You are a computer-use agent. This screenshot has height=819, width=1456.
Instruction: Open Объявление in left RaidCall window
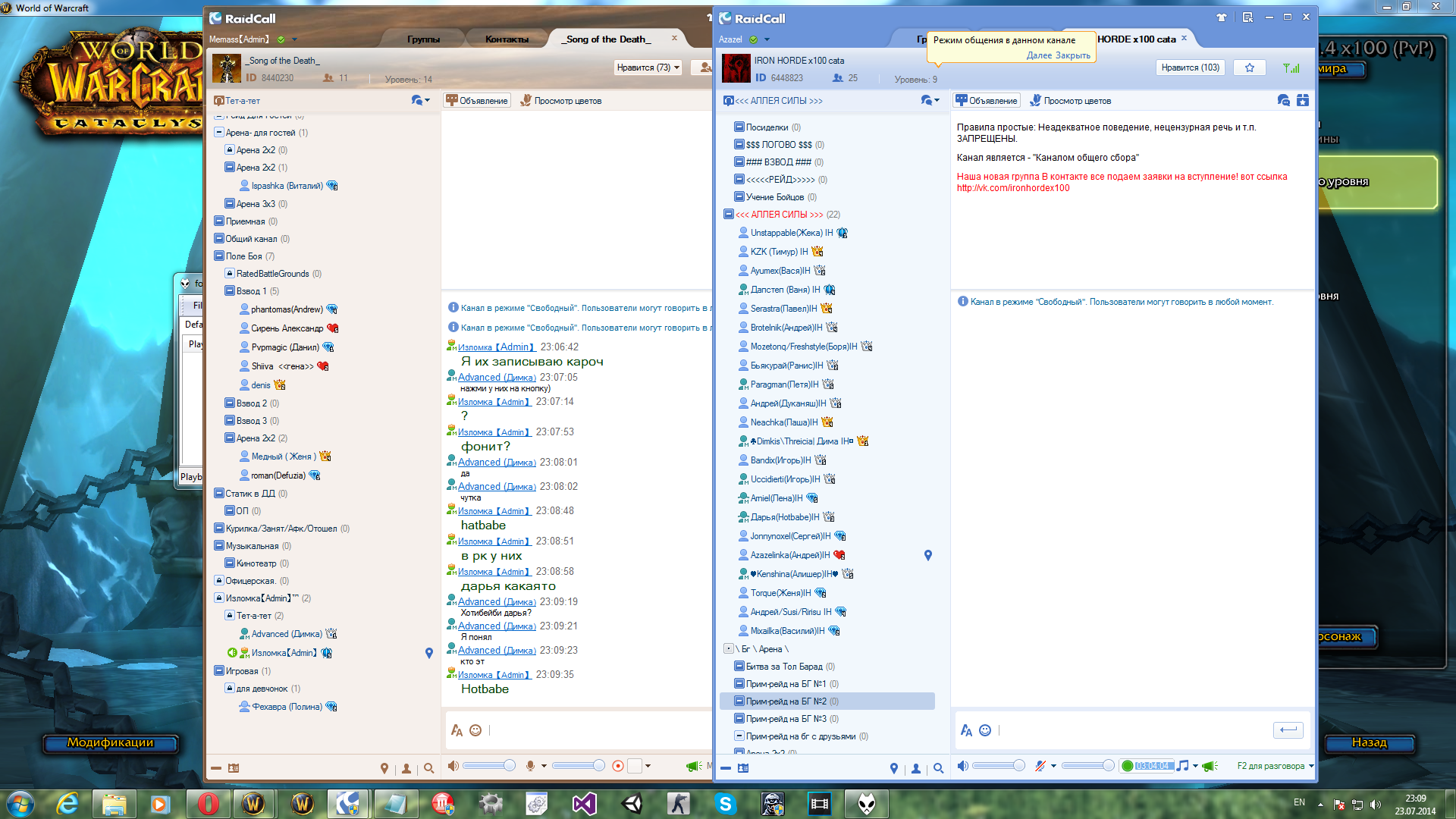click(477, 100)
